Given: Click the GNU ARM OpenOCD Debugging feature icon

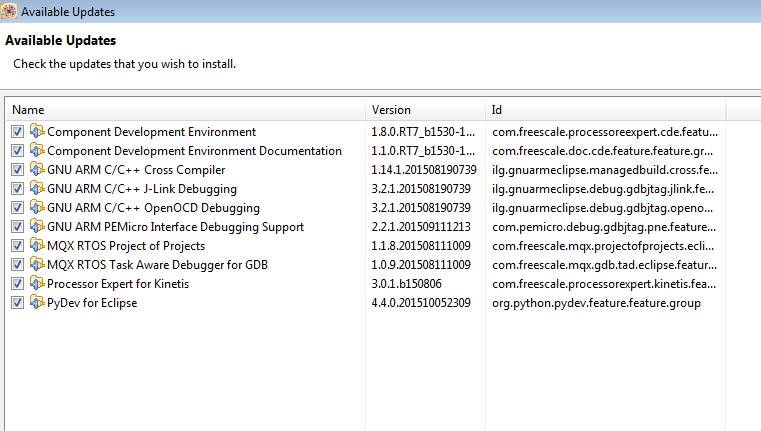Looking at the screenshot, I should (37, 208).
